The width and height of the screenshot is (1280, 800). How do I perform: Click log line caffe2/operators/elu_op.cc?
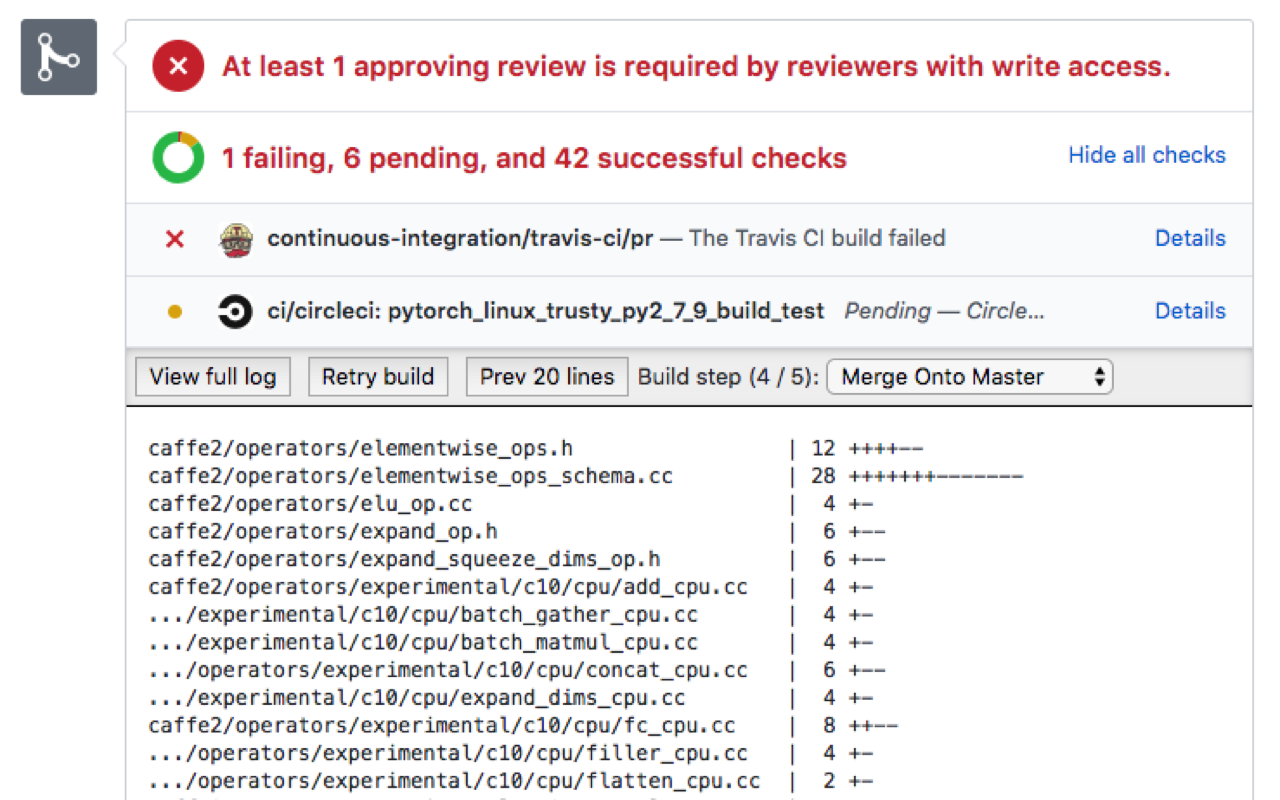tap(310, 504)
